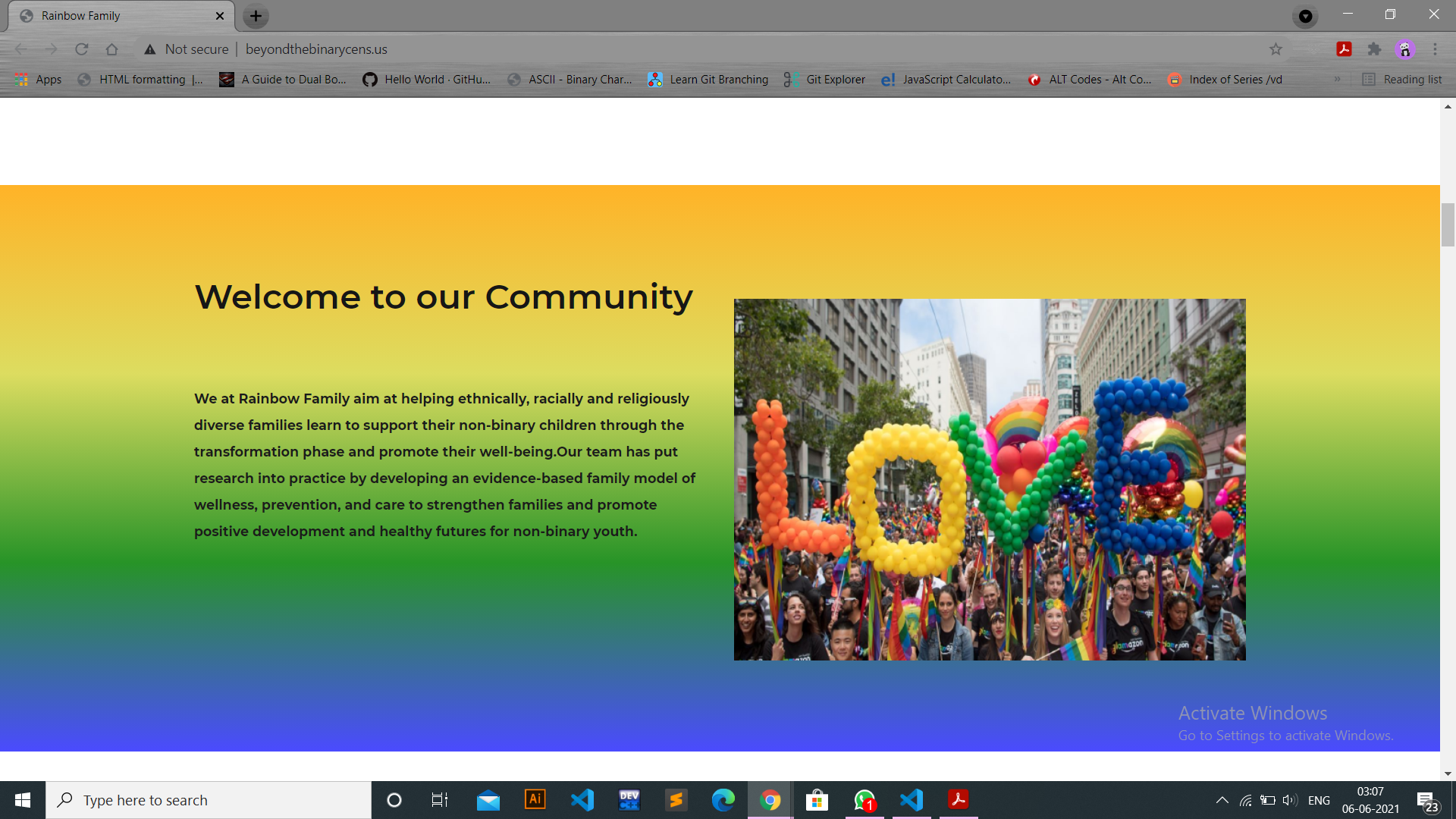This screenshot has width=1456, height=819.
Task: Show hidden system tray icons
Action: click(x=1222, y=800)
